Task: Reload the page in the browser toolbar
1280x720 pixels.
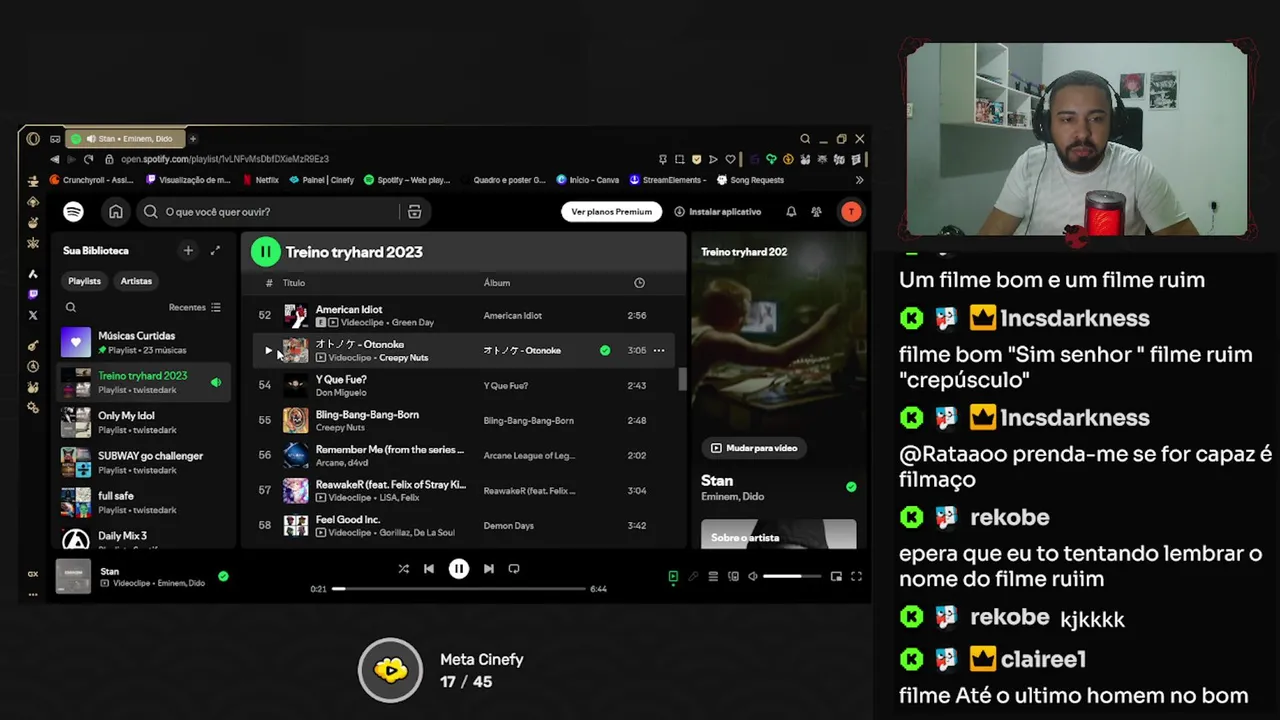Action: click(x=89, y=159)
